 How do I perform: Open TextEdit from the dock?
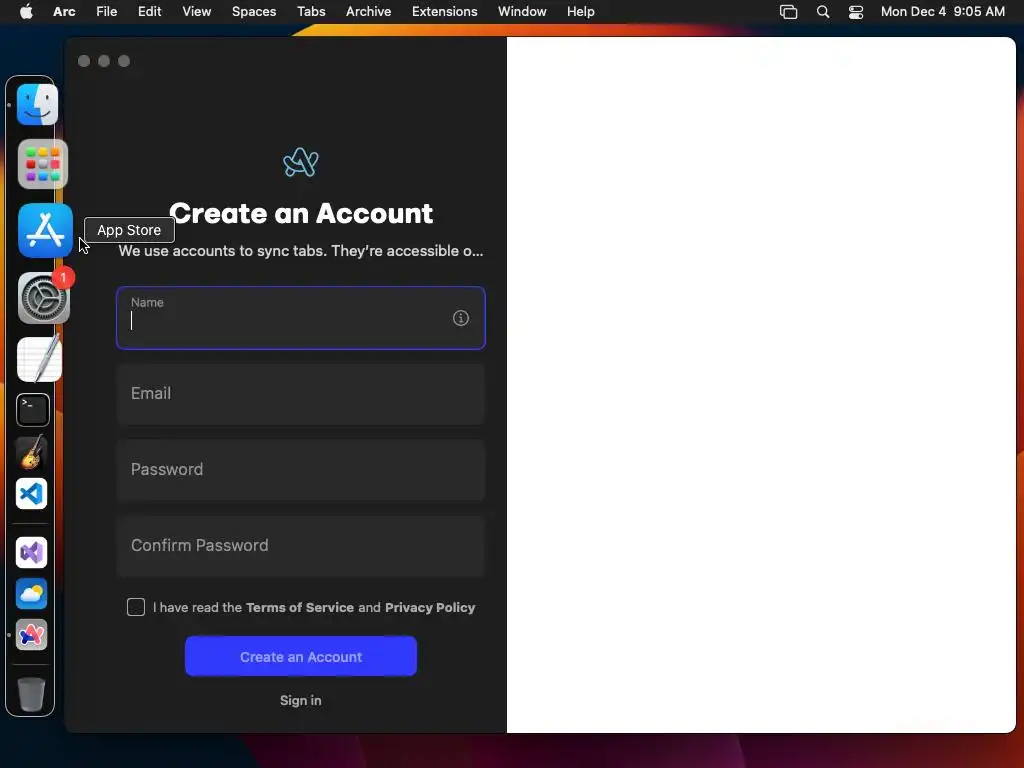39,359
